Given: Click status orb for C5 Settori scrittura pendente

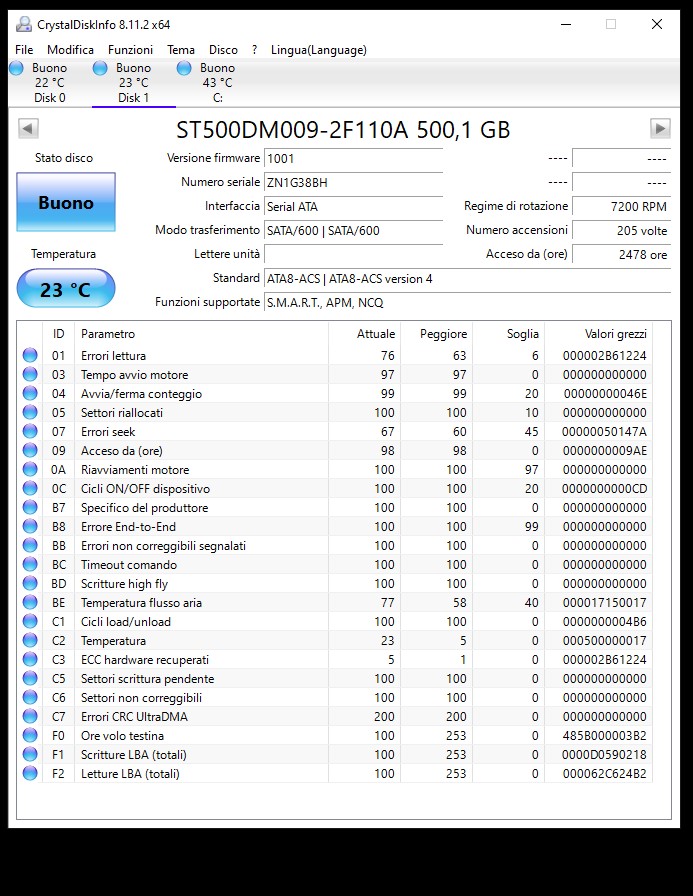Looking at the screenshot, I should point(30,678).
